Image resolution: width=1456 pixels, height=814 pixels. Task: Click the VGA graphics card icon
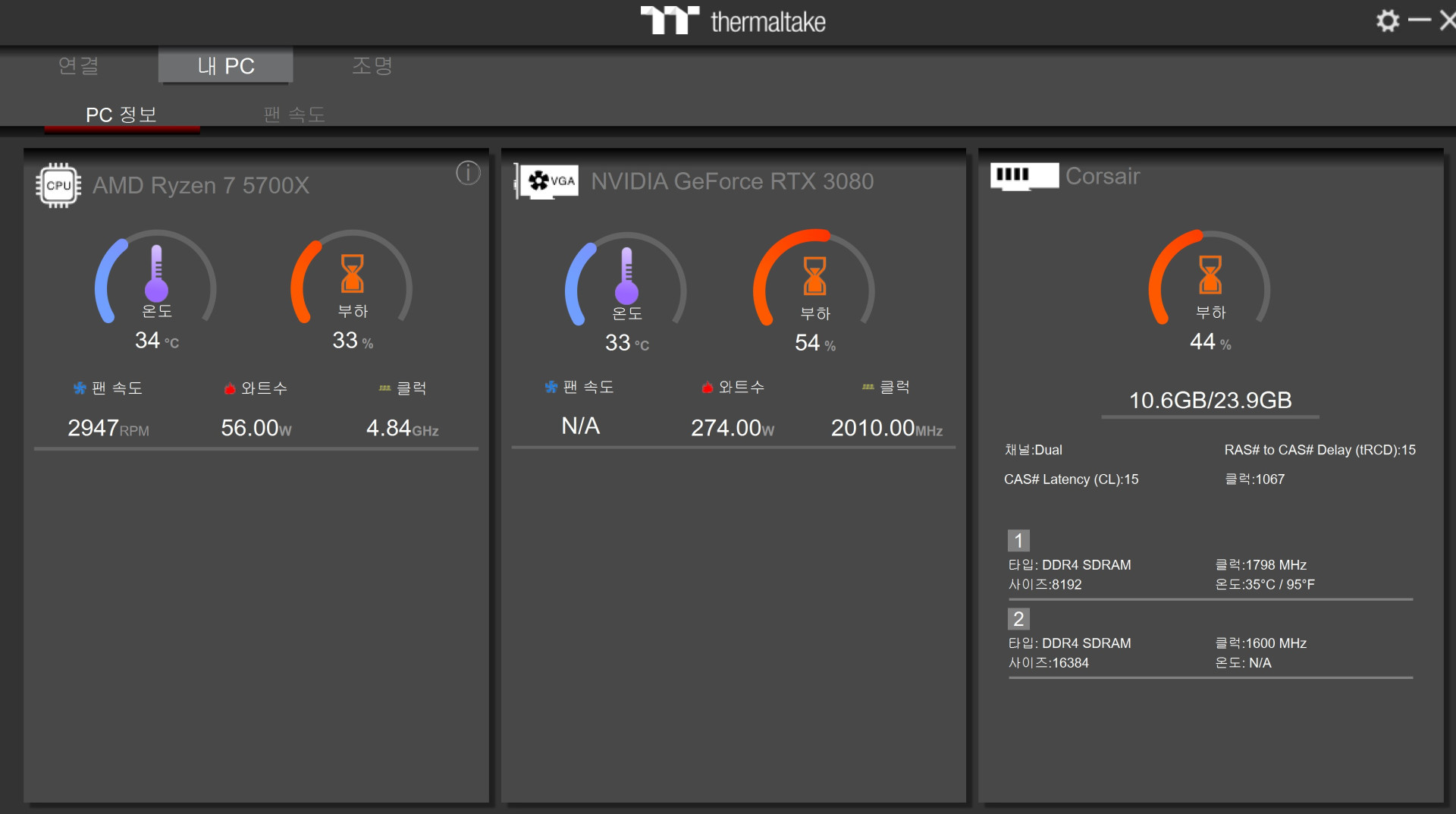[x=548, y=181]
